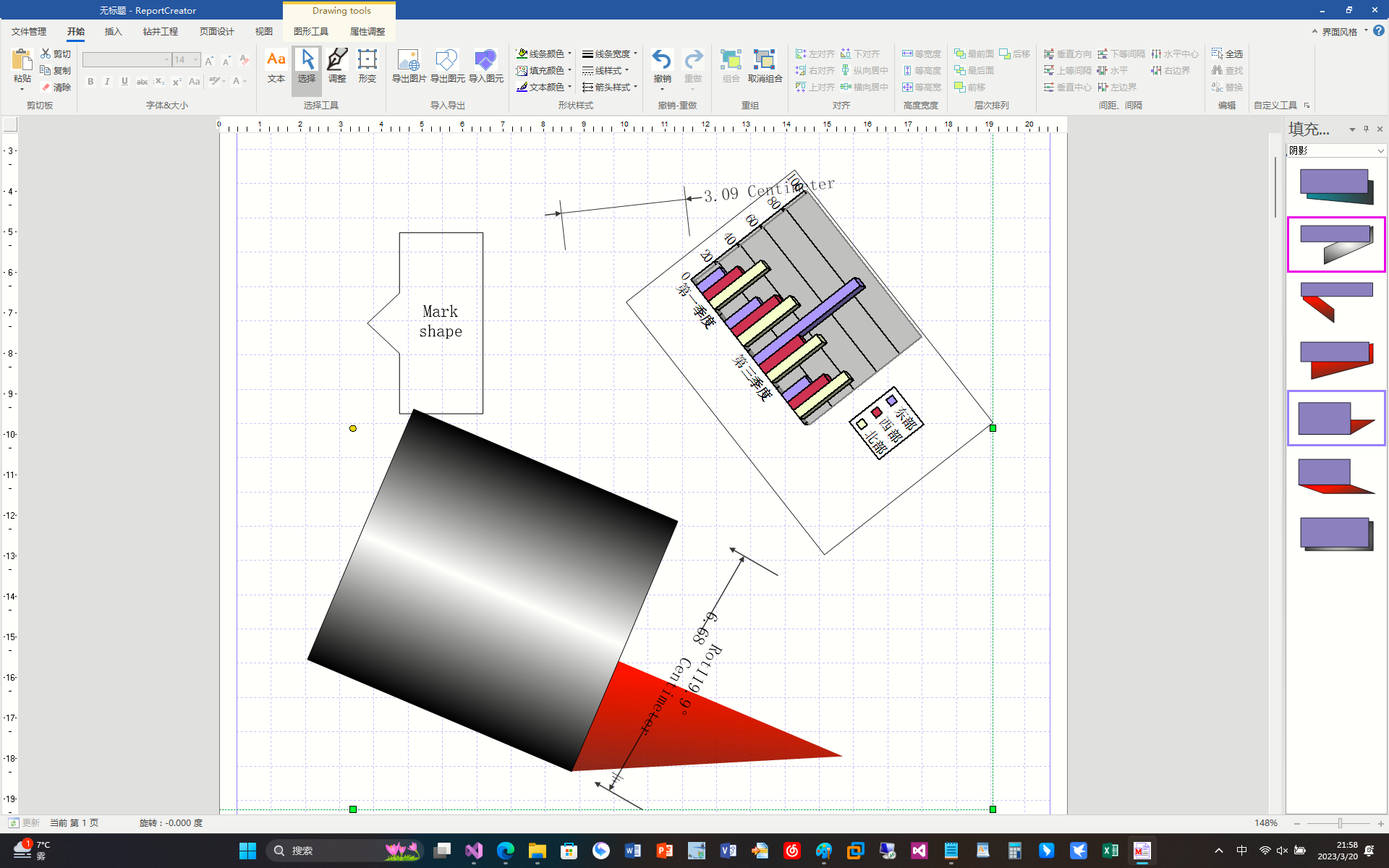
Task: Open the 插入 ribbon tab
Action: [x=114, y=31]
